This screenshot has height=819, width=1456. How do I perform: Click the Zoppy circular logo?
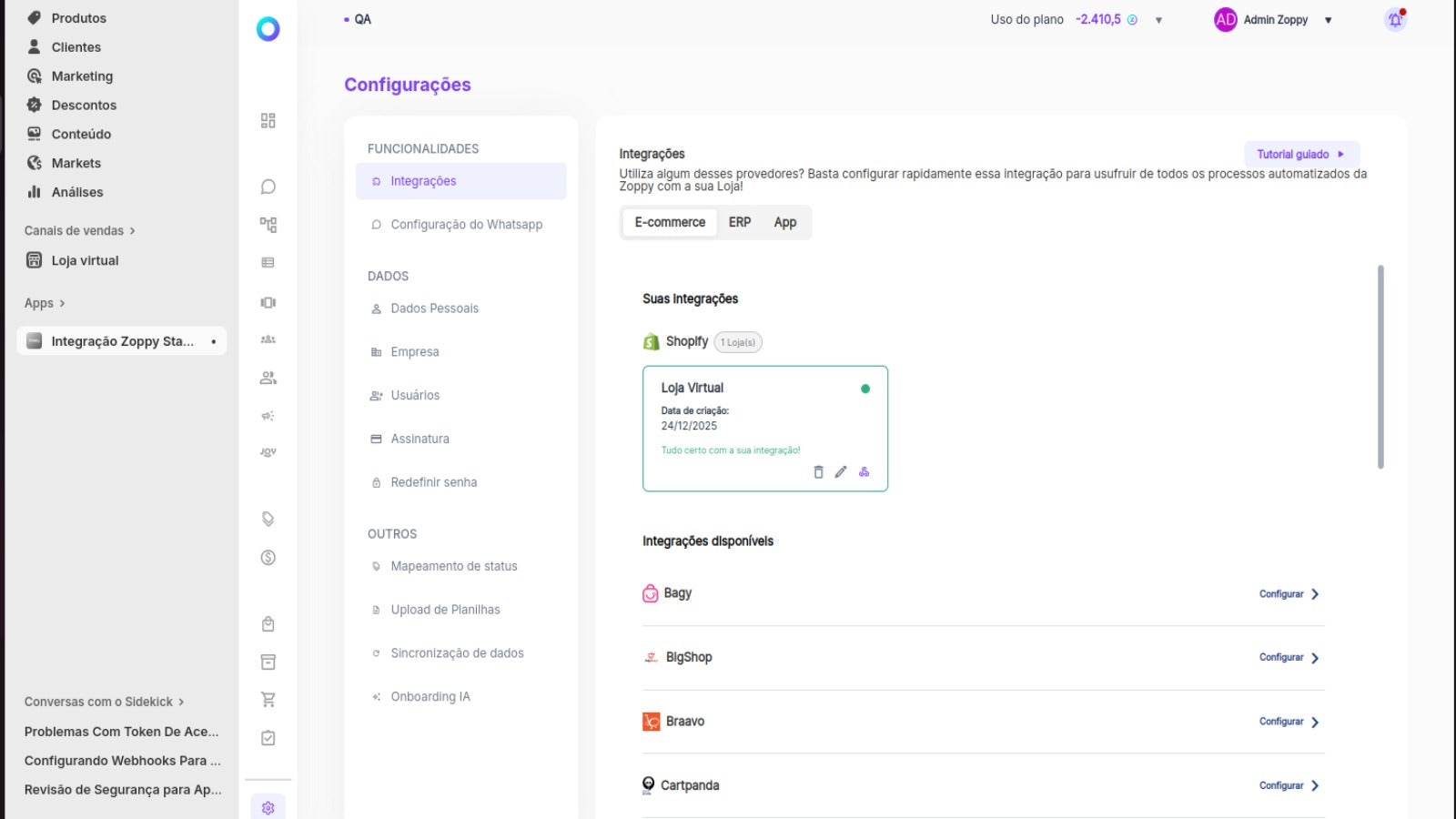(268, 29)
